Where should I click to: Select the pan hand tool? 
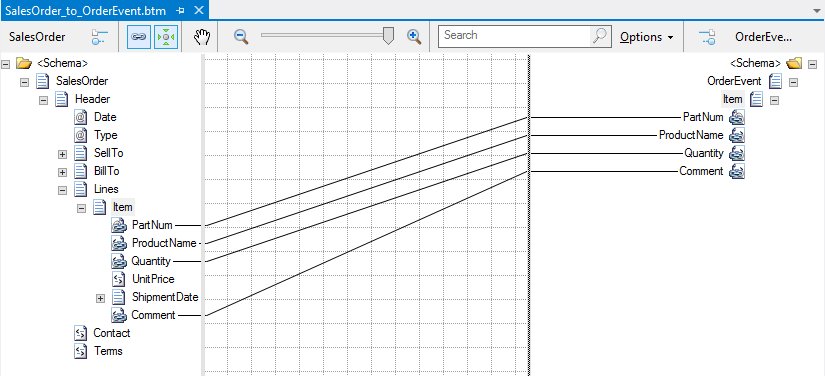click(202, 37)
